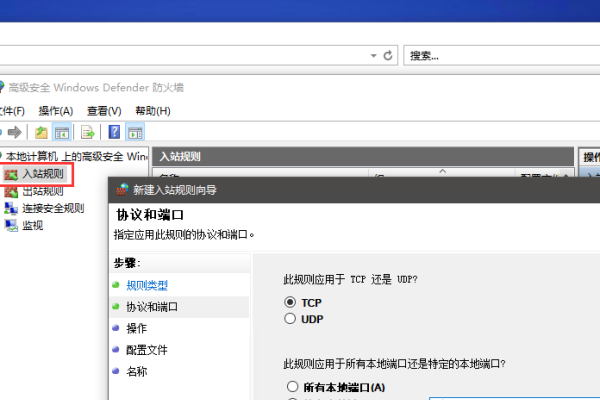Select 出站规则 in the left tree

(41, 191)
